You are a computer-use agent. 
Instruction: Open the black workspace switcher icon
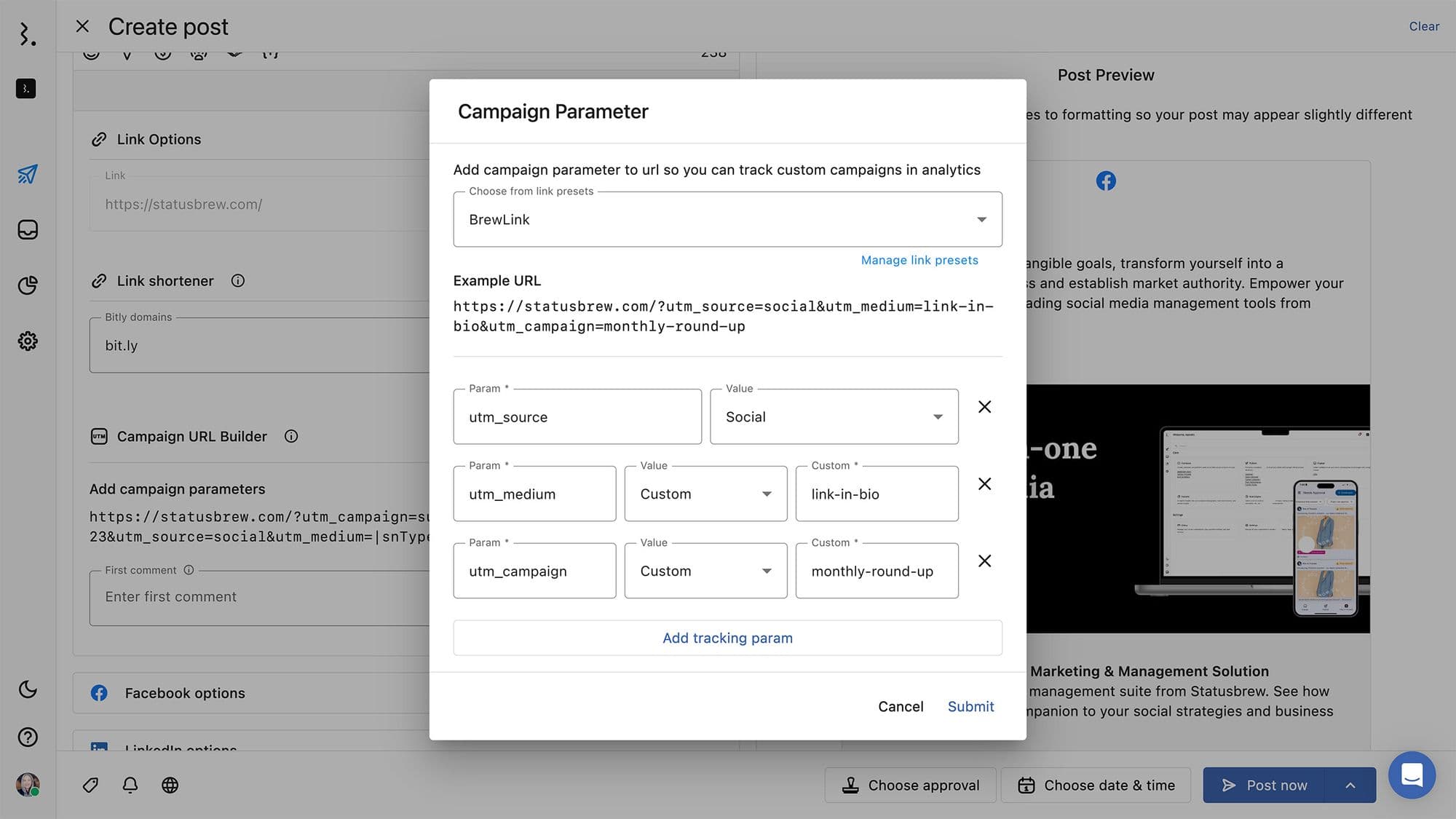(x=26, y=89)
